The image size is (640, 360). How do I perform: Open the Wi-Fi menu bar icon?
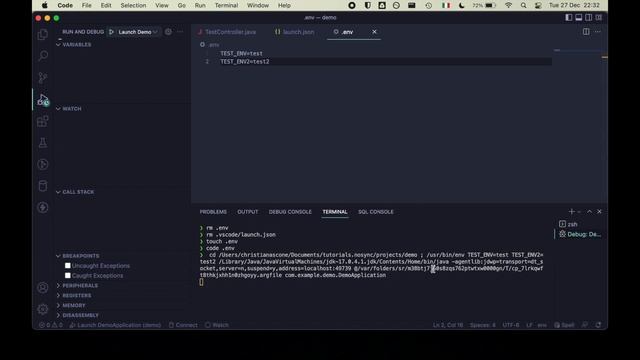(509, 5)
